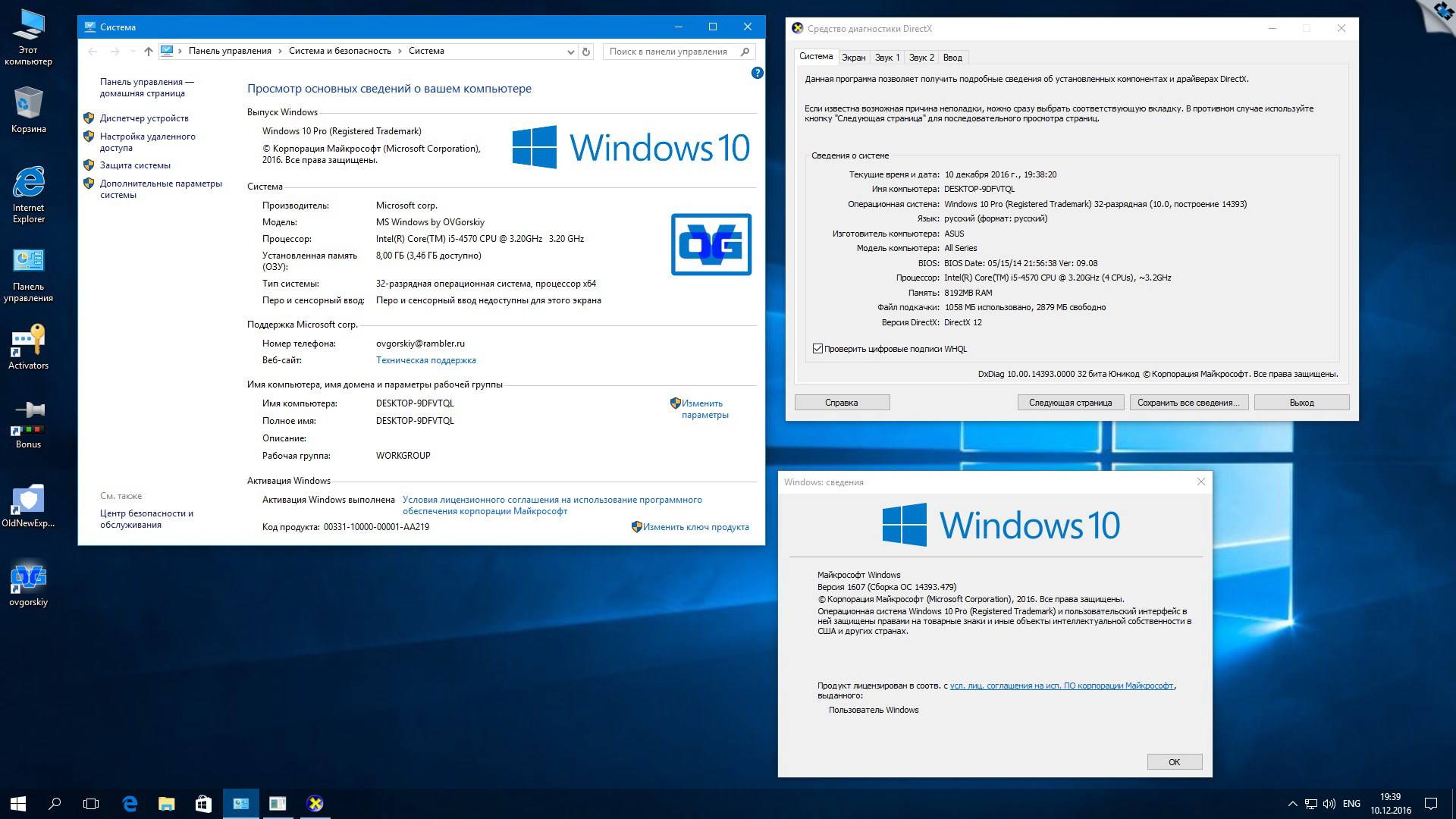Switch to Звук 2 tab
Screen dimensions: 1456x819
921,58
